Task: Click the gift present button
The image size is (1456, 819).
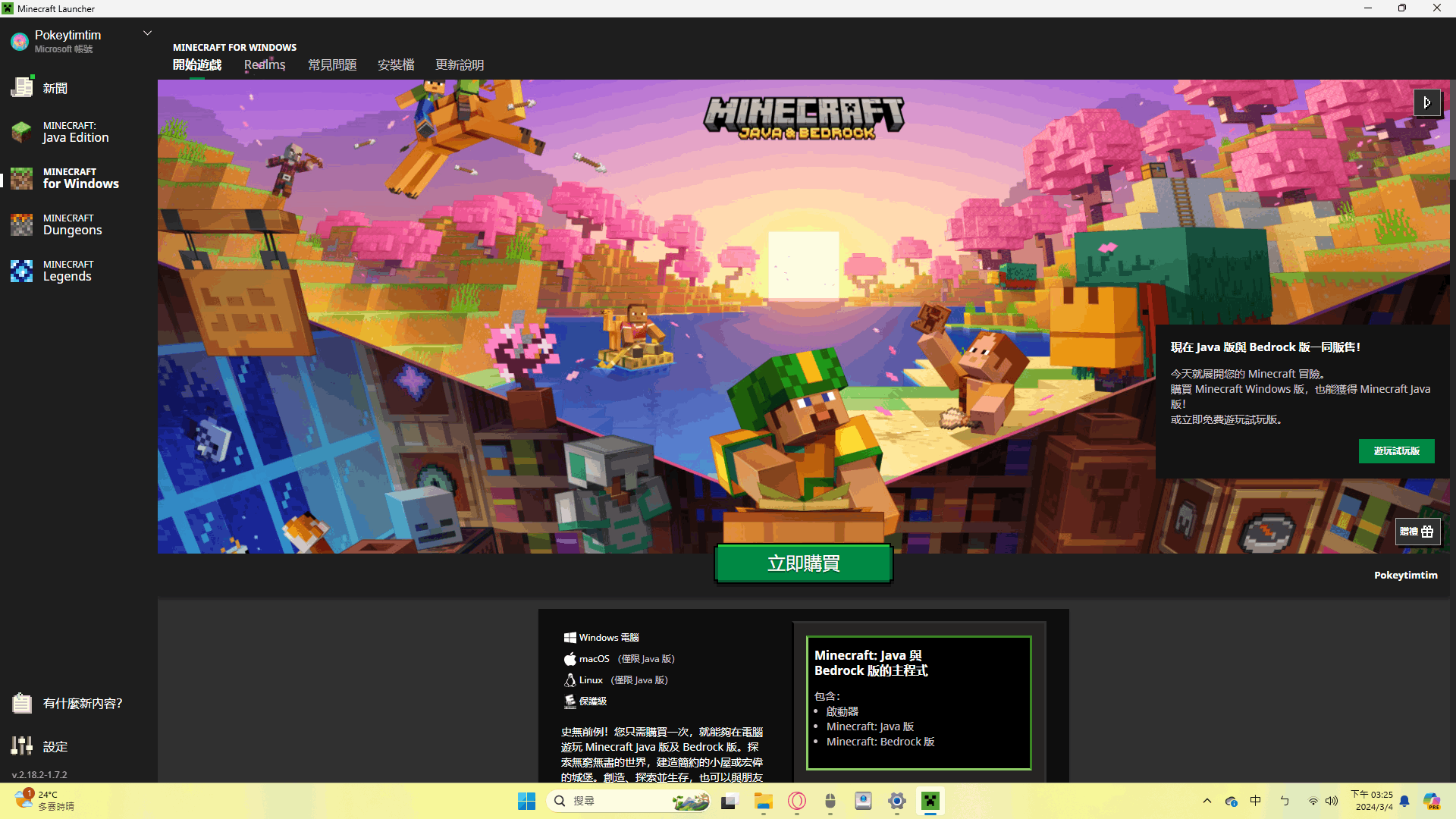Action: point(1417,532)
